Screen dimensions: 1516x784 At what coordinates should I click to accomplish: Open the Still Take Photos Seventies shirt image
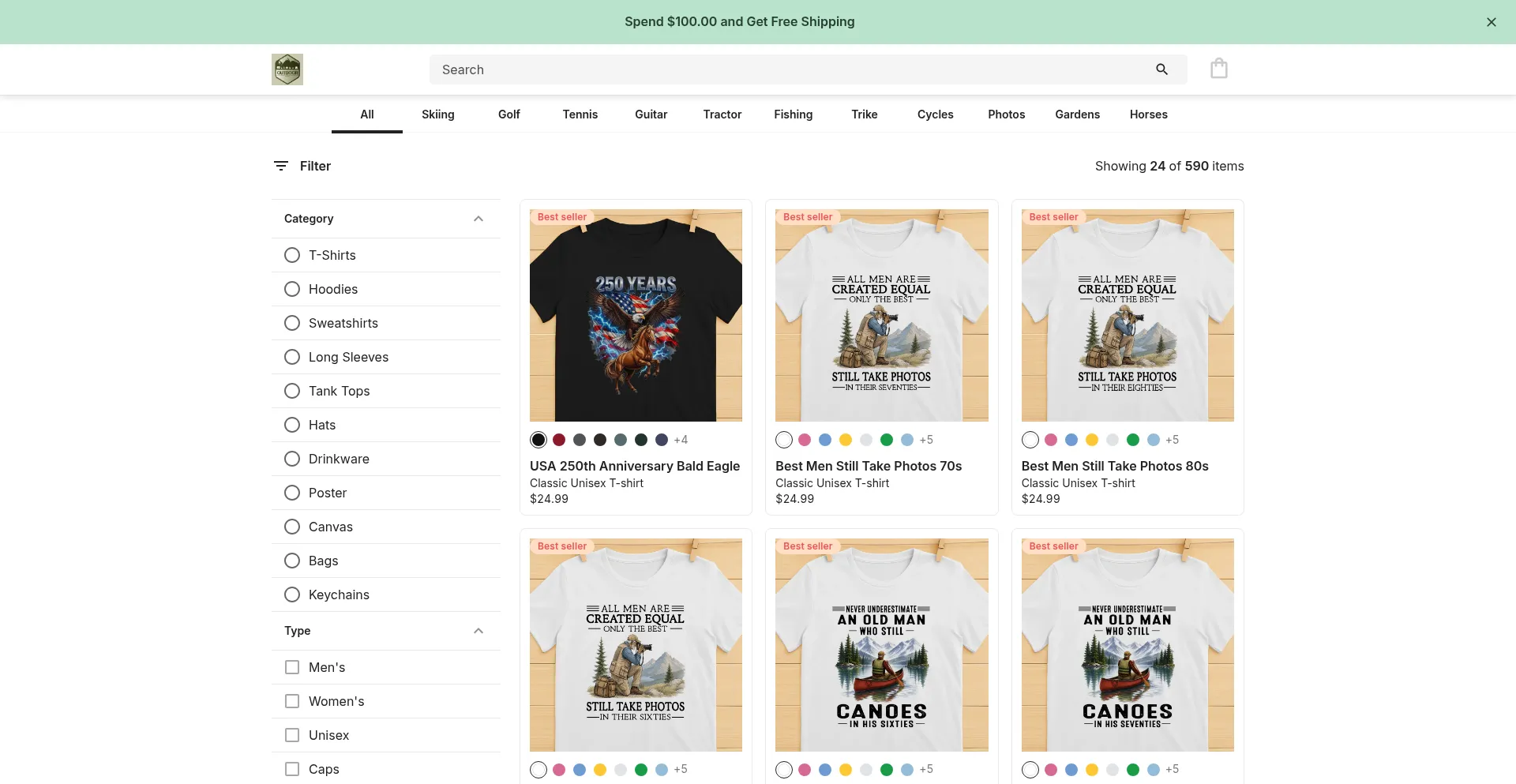(882, 315)
